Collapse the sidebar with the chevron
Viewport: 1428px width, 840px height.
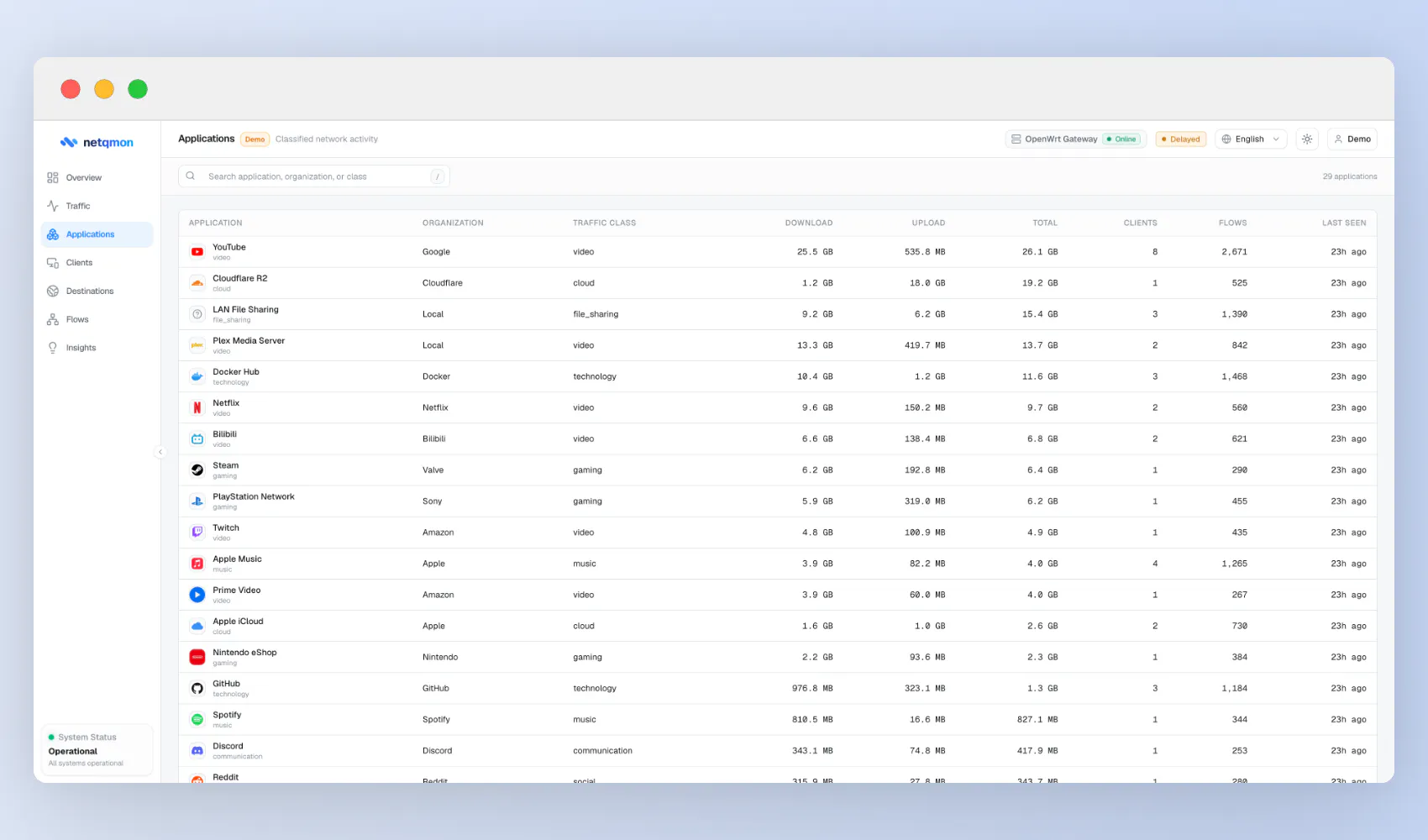click(x=160, y=452)
